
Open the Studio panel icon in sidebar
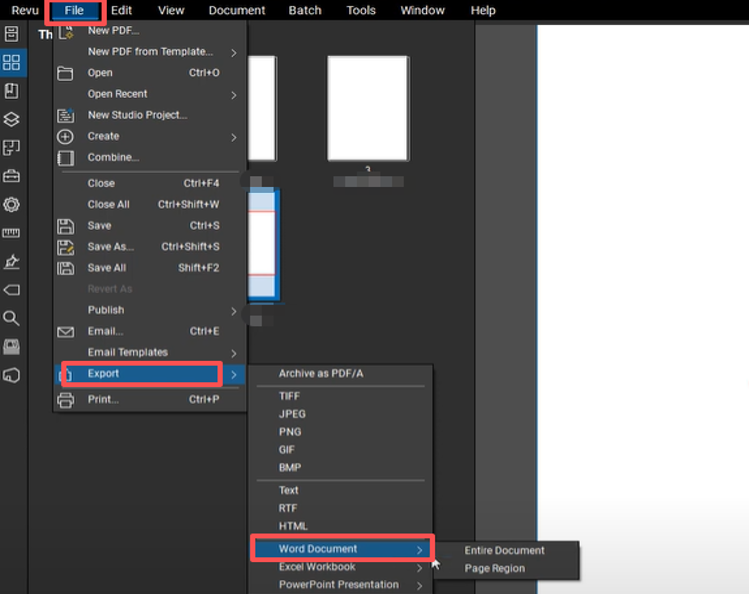click(x=11, y=347)
